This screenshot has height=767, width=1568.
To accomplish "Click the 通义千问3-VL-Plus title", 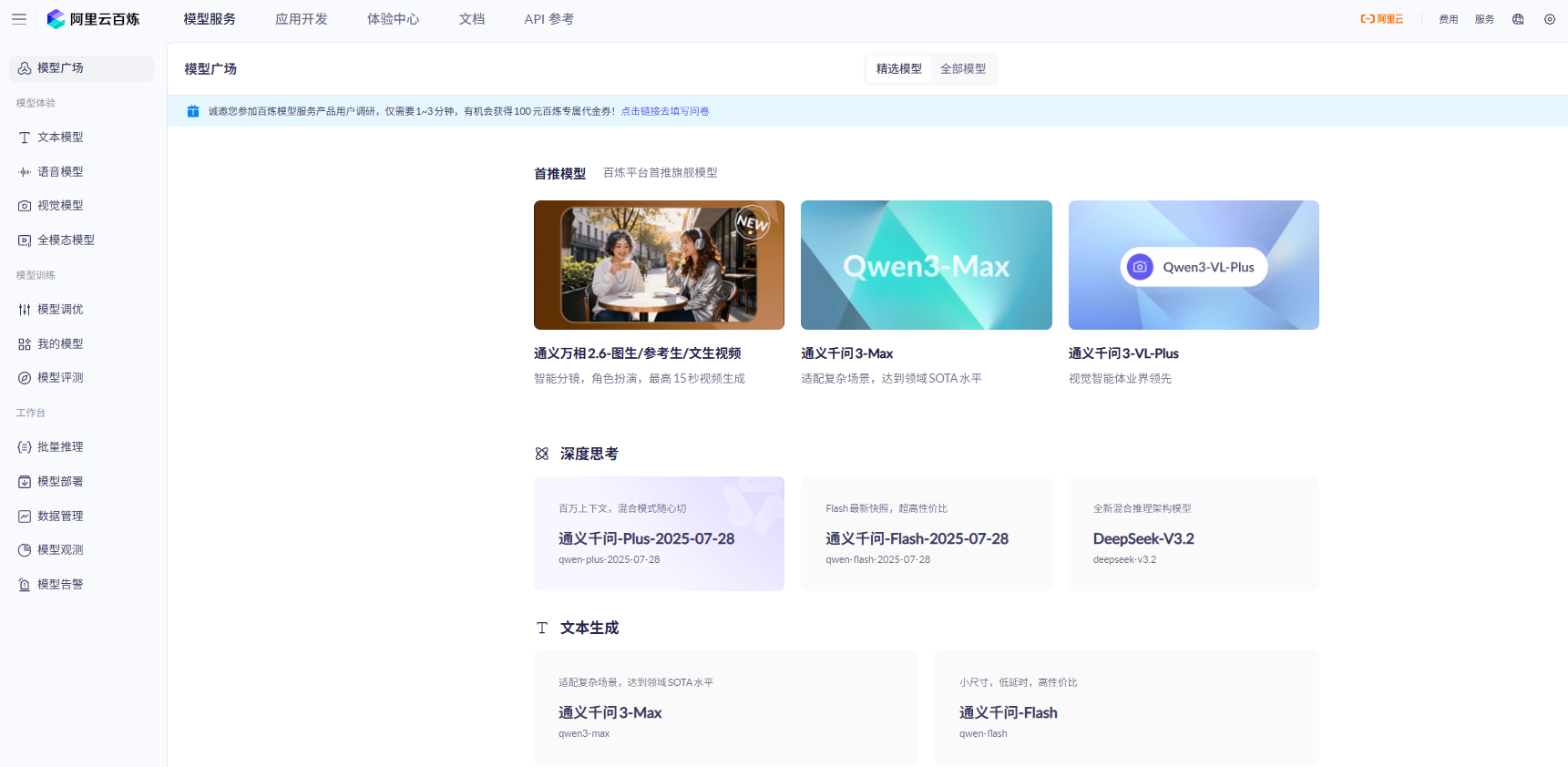I will 1123,353.
